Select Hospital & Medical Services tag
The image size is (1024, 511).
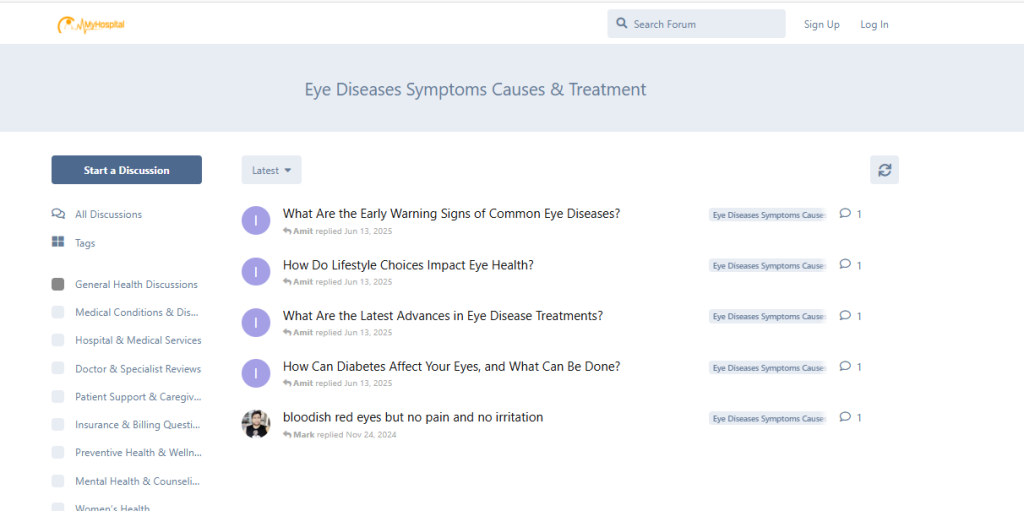coord(138,340)
